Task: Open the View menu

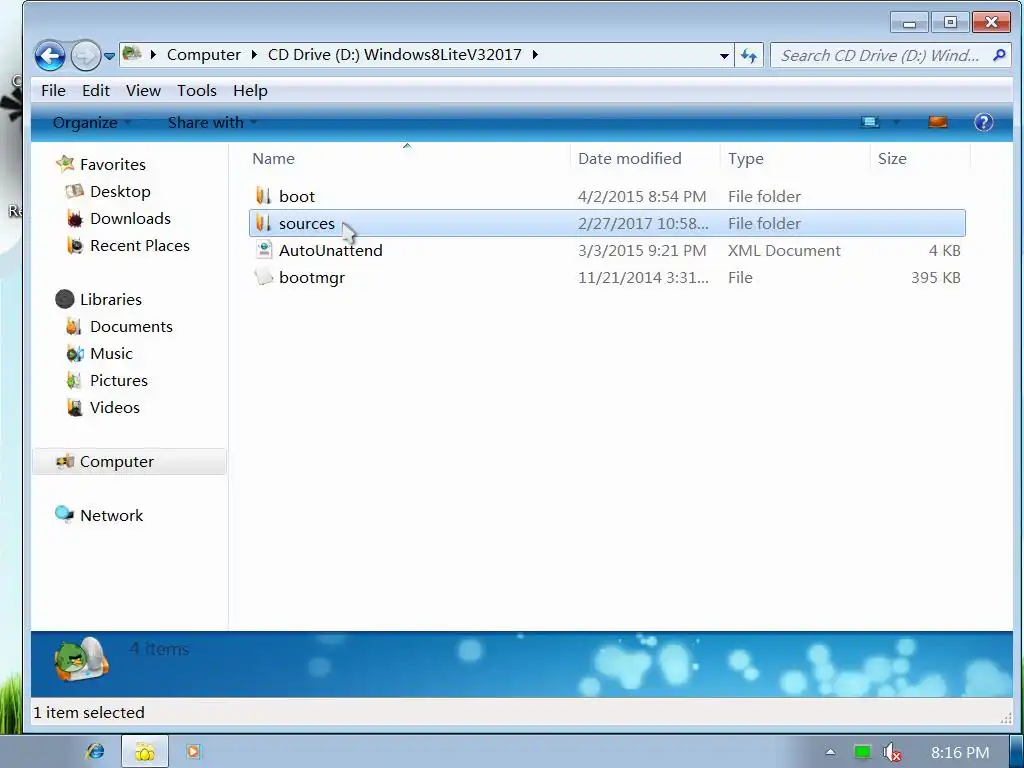Action: point(143,91)
